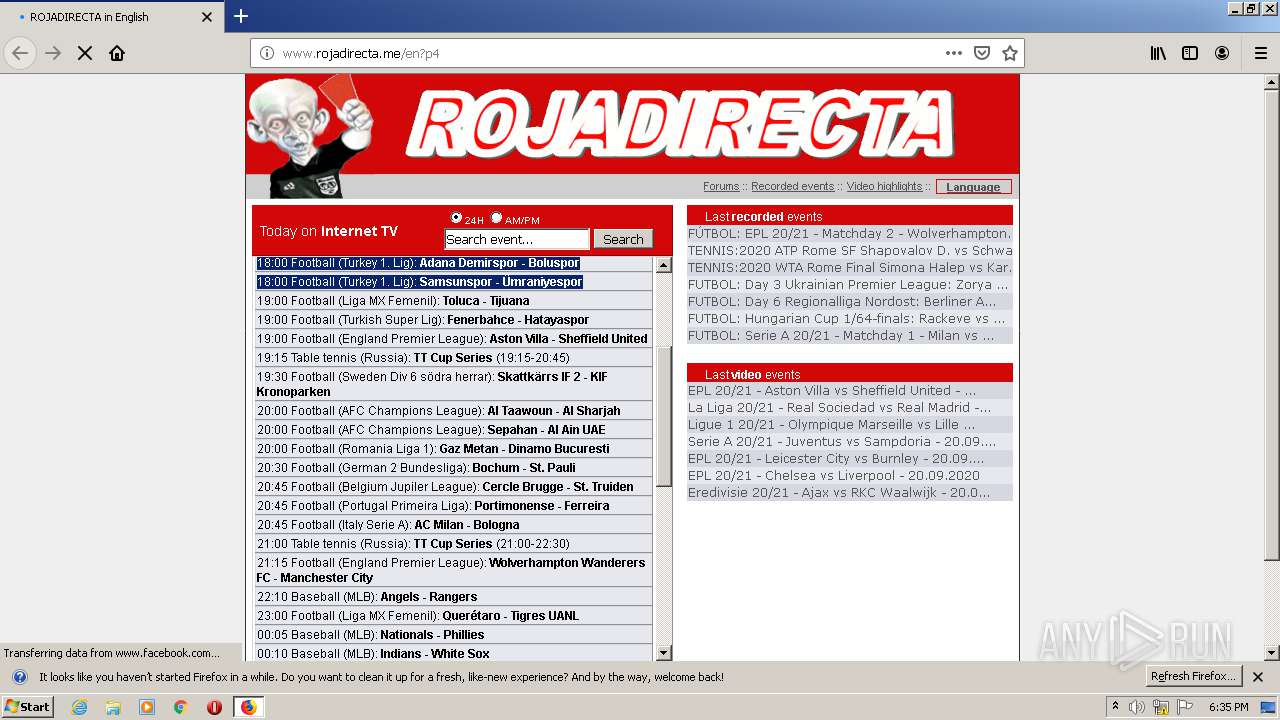Open Video highlights link
Image resolution: width=1280 pixels, height=720 pixels.
884,186
